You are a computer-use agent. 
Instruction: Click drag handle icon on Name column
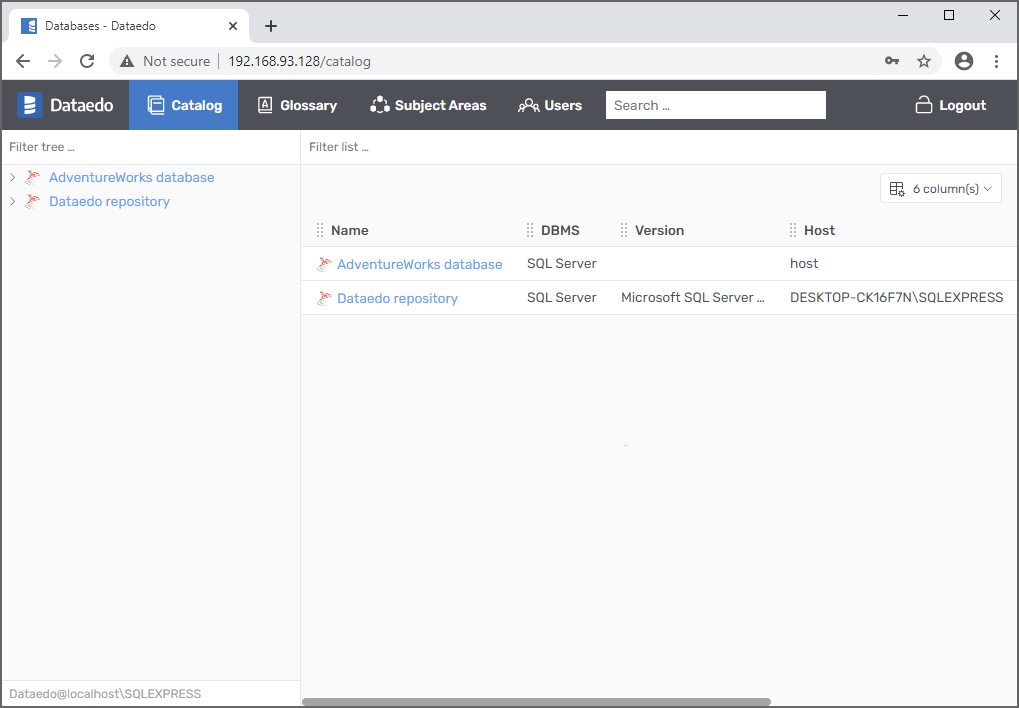pyautogui.click(x=320, y=230)
